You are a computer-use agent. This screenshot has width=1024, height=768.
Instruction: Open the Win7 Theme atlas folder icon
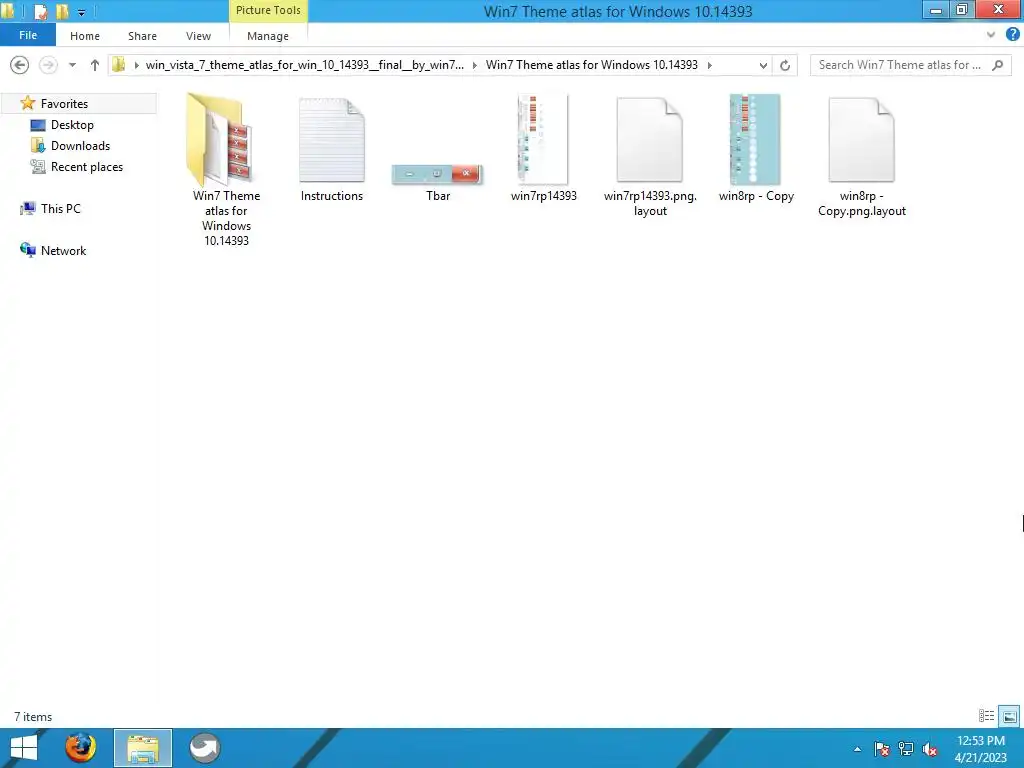[x=221, y=140]
